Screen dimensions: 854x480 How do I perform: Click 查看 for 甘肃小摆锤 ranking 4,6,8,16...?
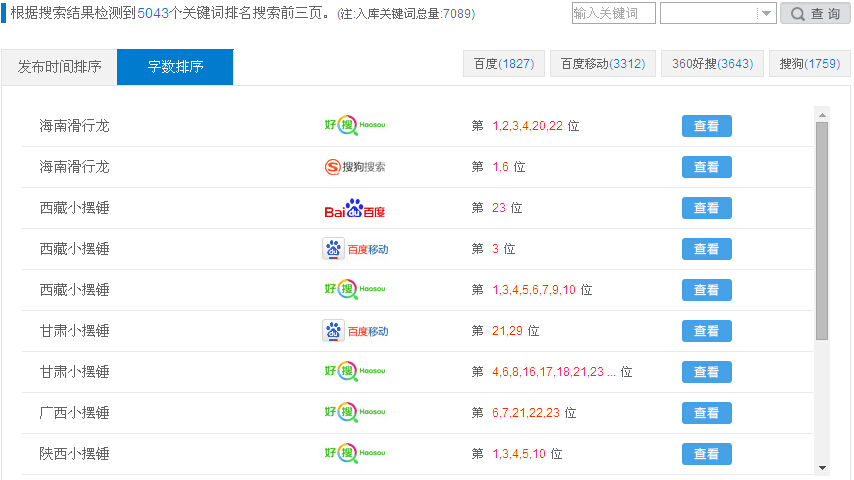pyautogui.click(x=706, y=372)
